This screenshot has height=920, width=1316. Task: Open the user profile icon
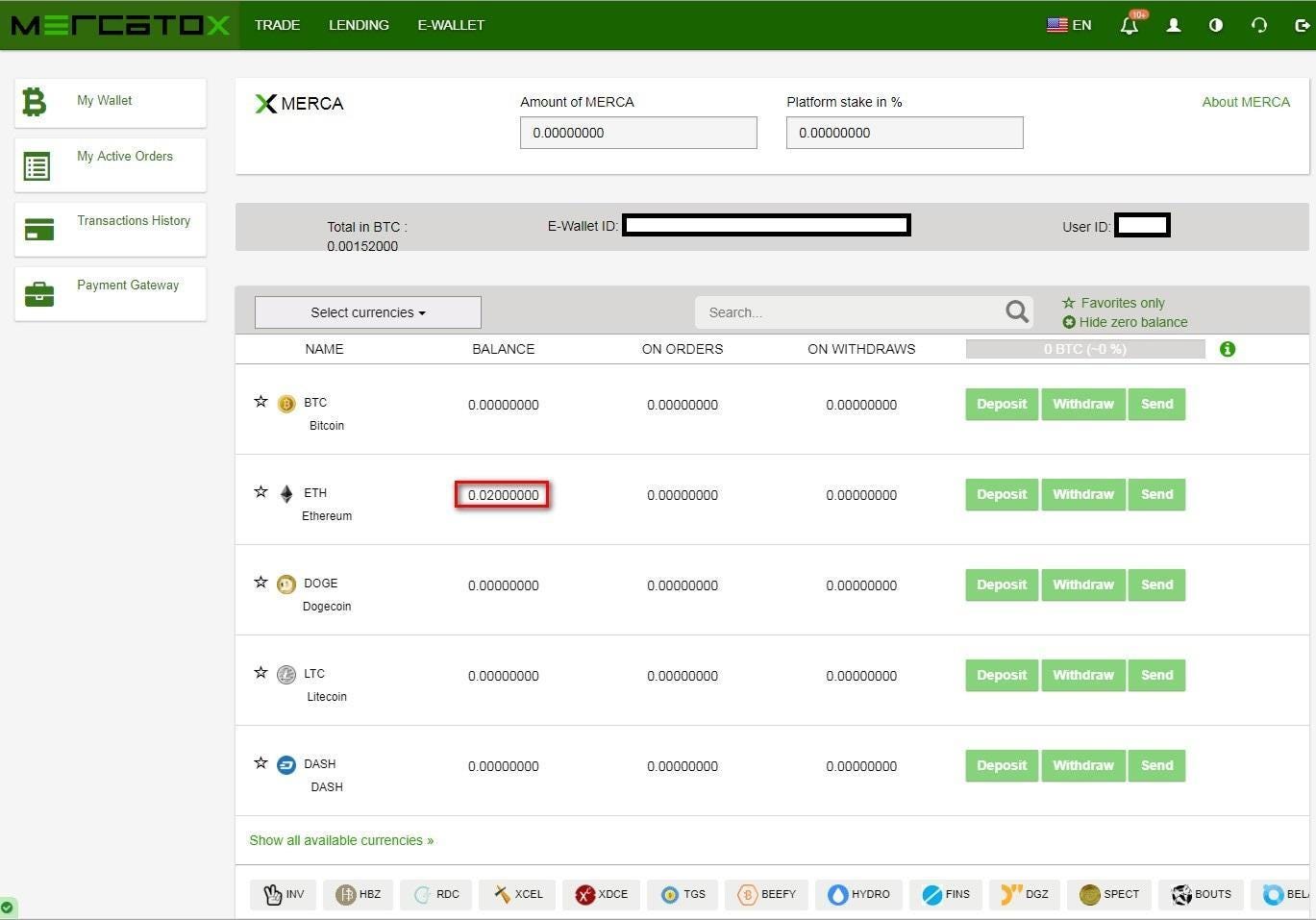coord(1173,25)
